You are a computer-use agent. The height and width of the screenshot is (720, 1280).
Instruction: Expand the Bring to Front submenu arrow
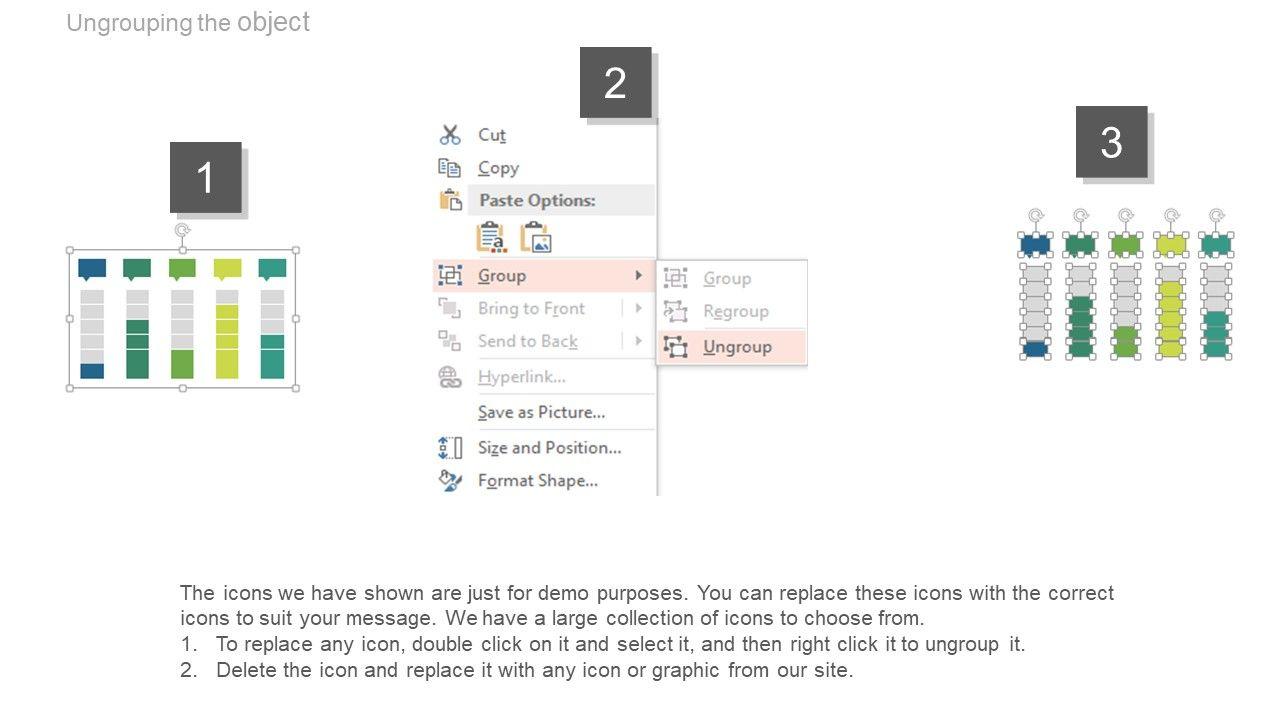coord(638,308)
